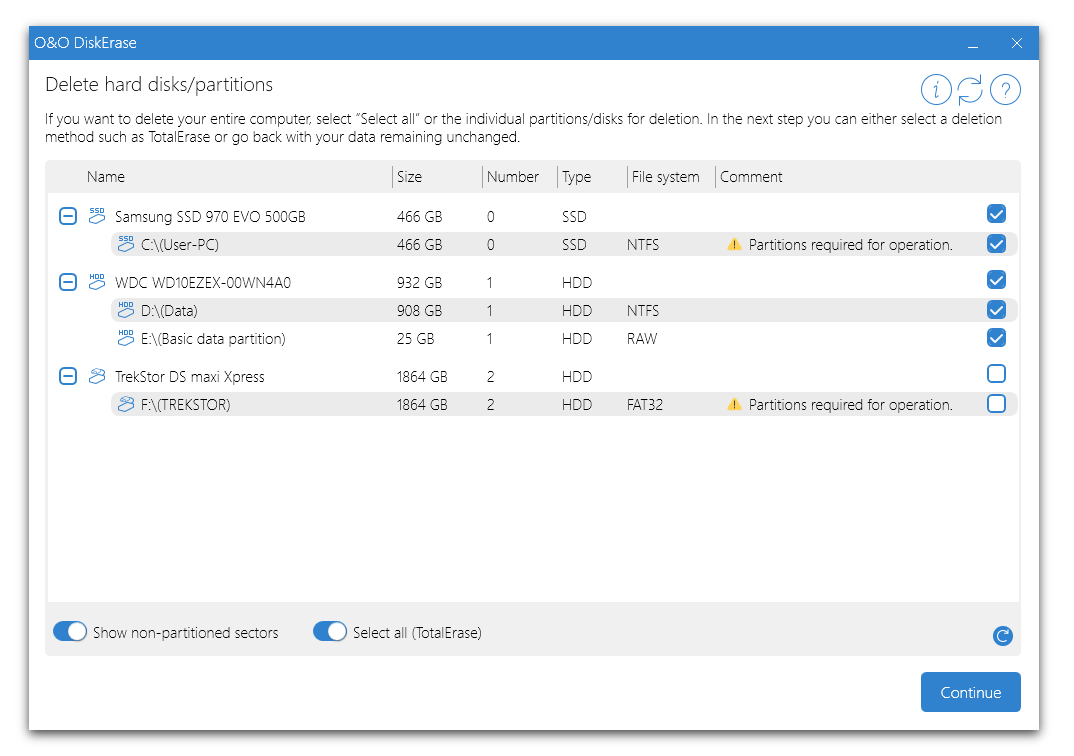Image resolution: width=1074 pixels, height=756 pixels.
Task: Click the NTFS value in the C:\(User-PC) row
Action: (642, 244)
